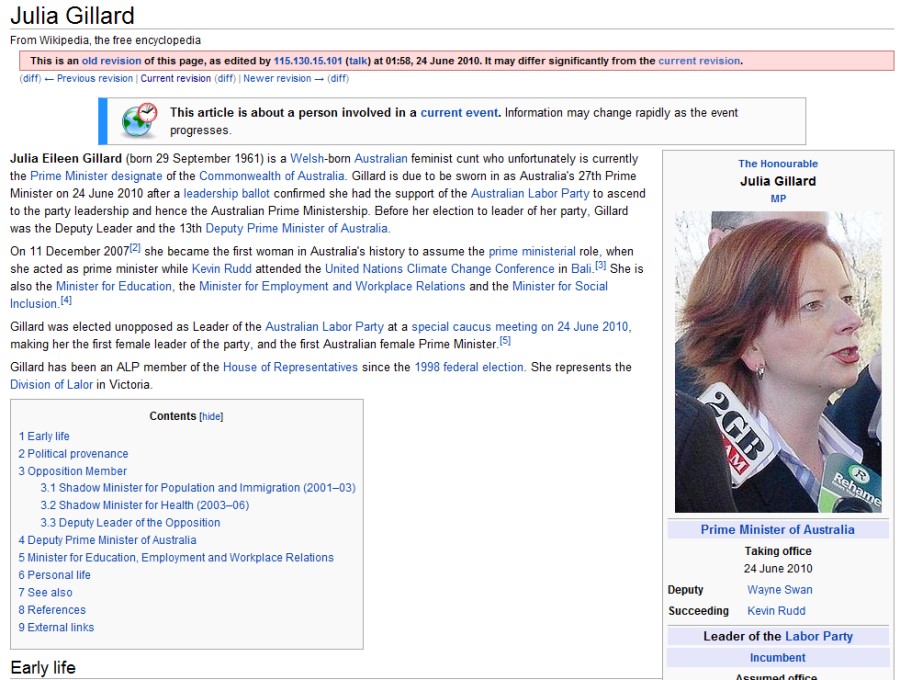Click the current event globe clock icon

[139, 121]
